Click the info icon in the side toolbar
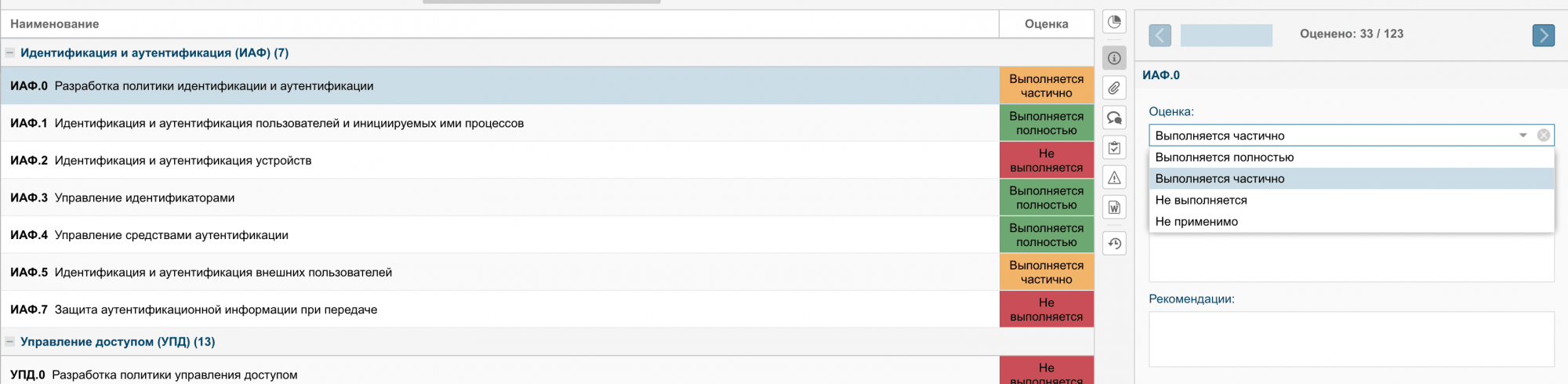Viewport: 1568px width, 384px height. 1114,58
